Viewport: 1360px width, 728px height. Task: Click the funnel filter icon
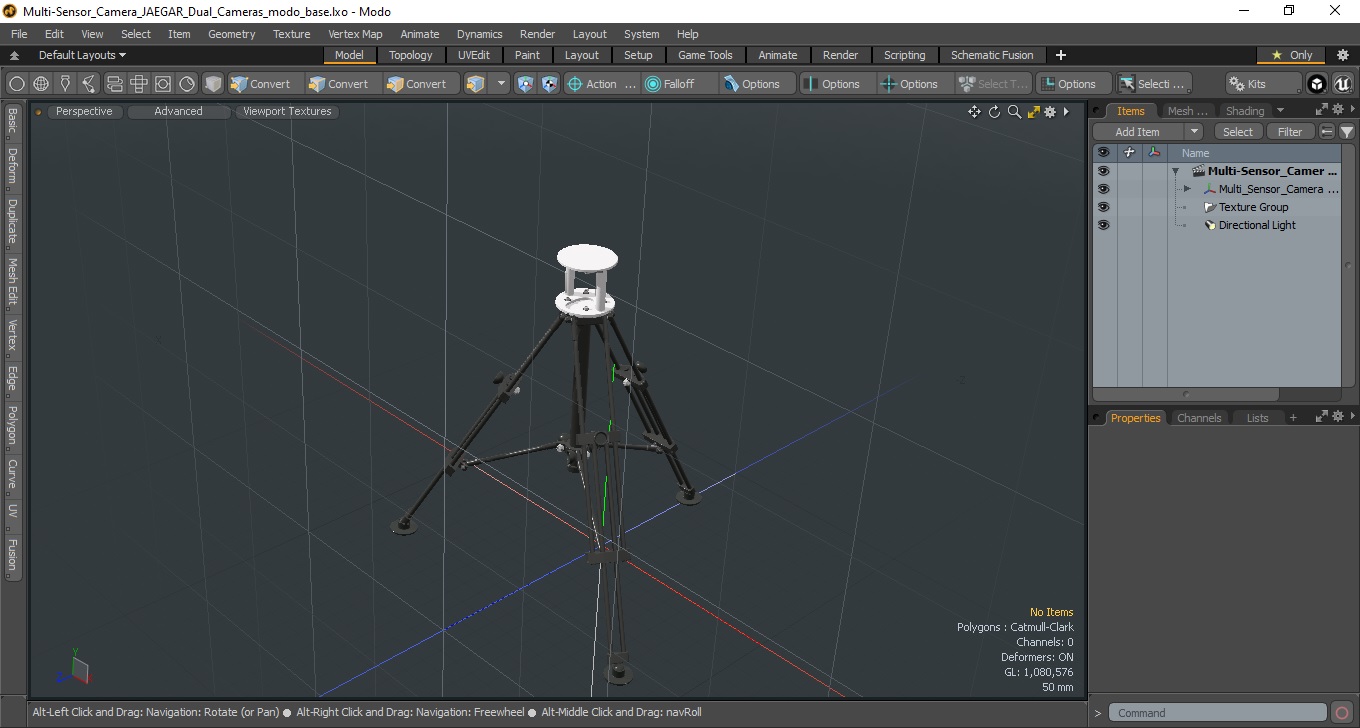pos(1347,132)
